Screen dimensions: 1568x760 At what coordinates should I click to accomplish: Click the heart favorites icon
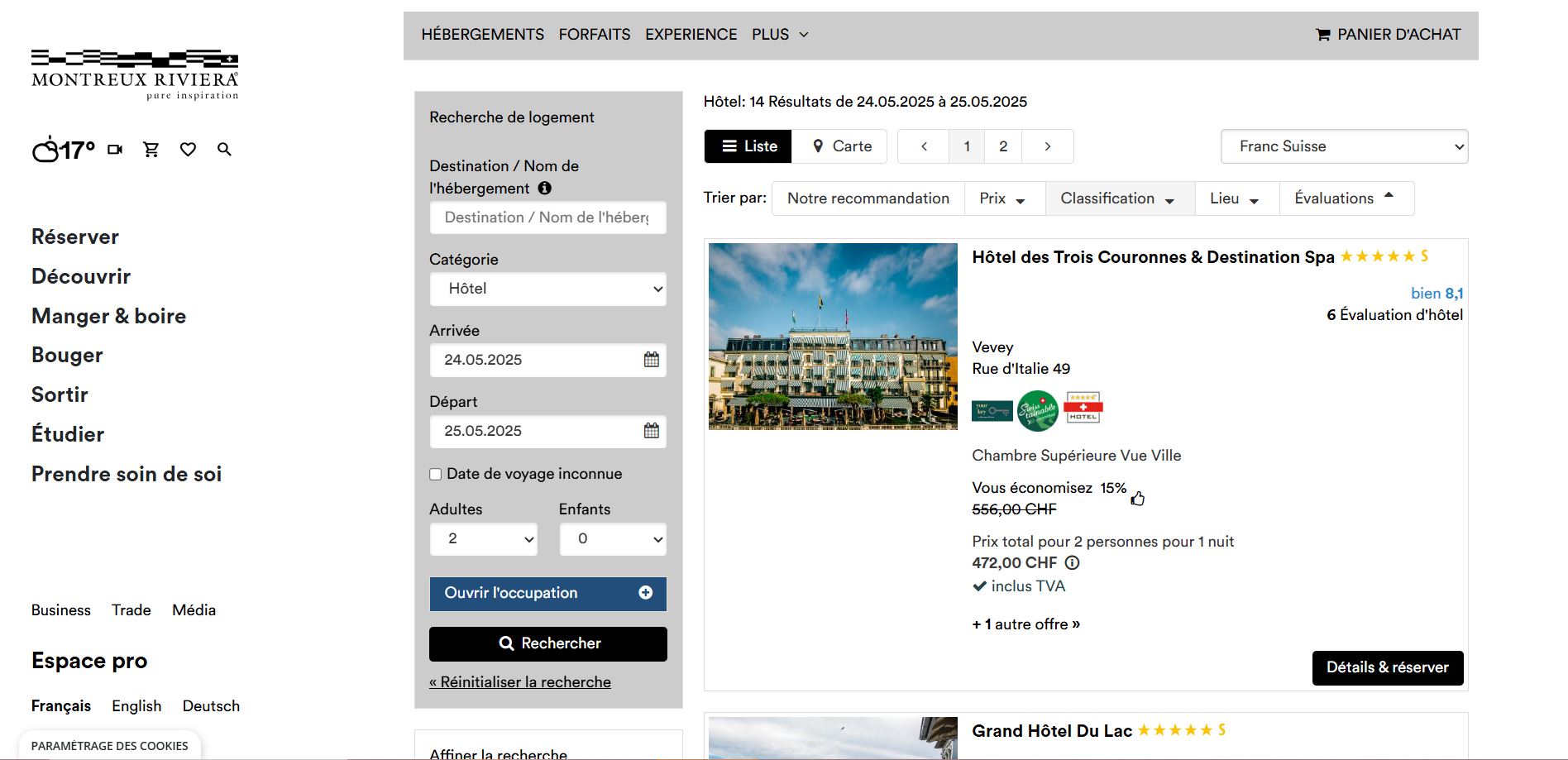click(x=188, y=150)
